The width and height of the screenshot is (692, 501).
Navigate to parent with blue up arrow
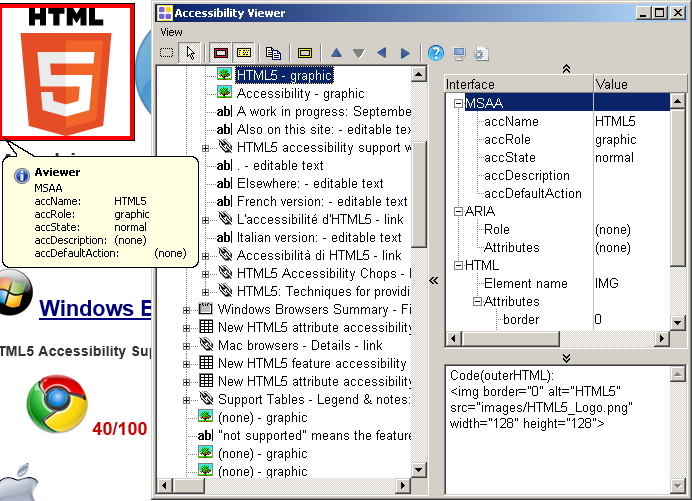tap(336, 53)
